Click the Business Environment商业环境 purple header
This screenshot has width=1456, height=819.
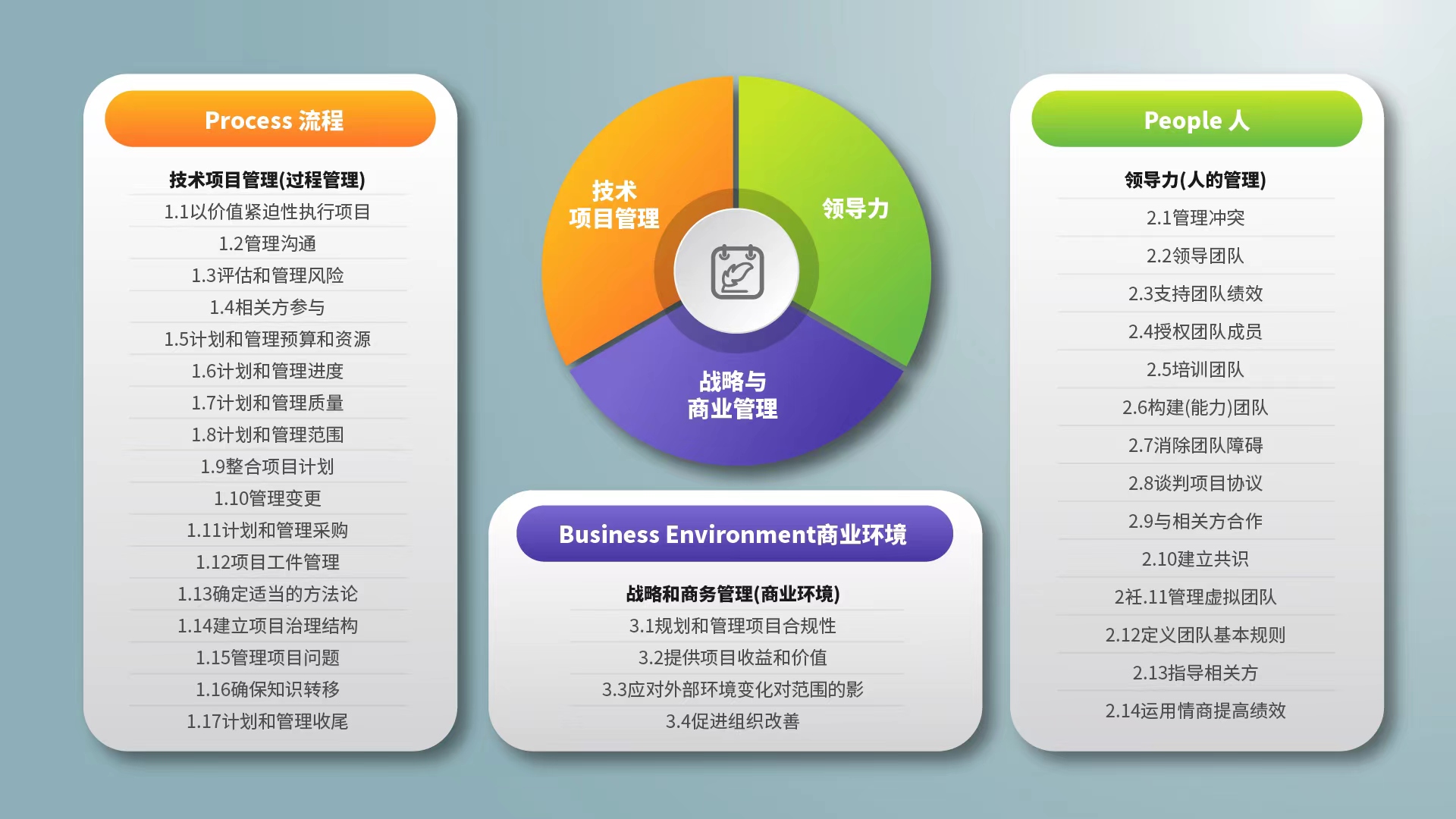734,534
